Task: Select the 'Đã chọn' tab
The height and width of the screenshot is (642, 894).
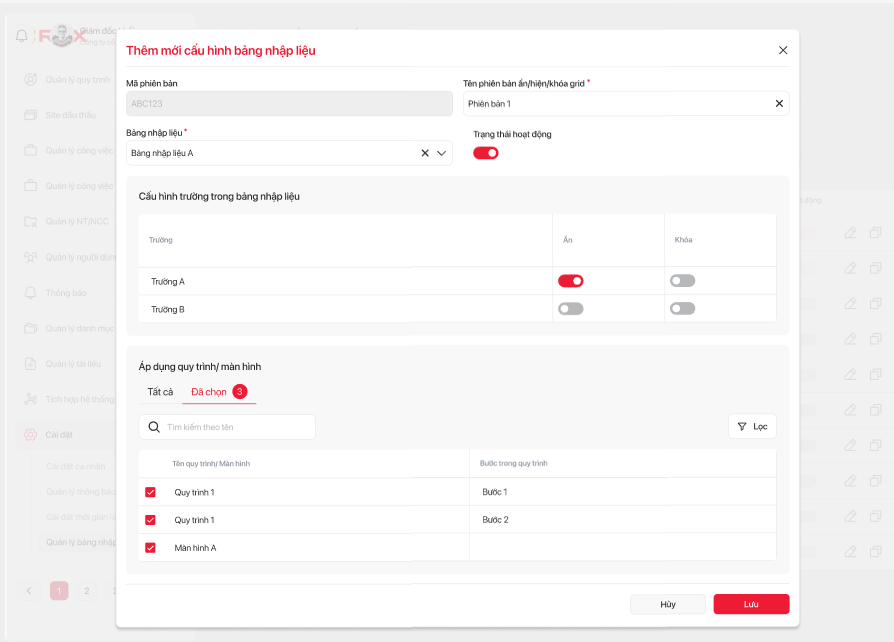Action: 209,391
